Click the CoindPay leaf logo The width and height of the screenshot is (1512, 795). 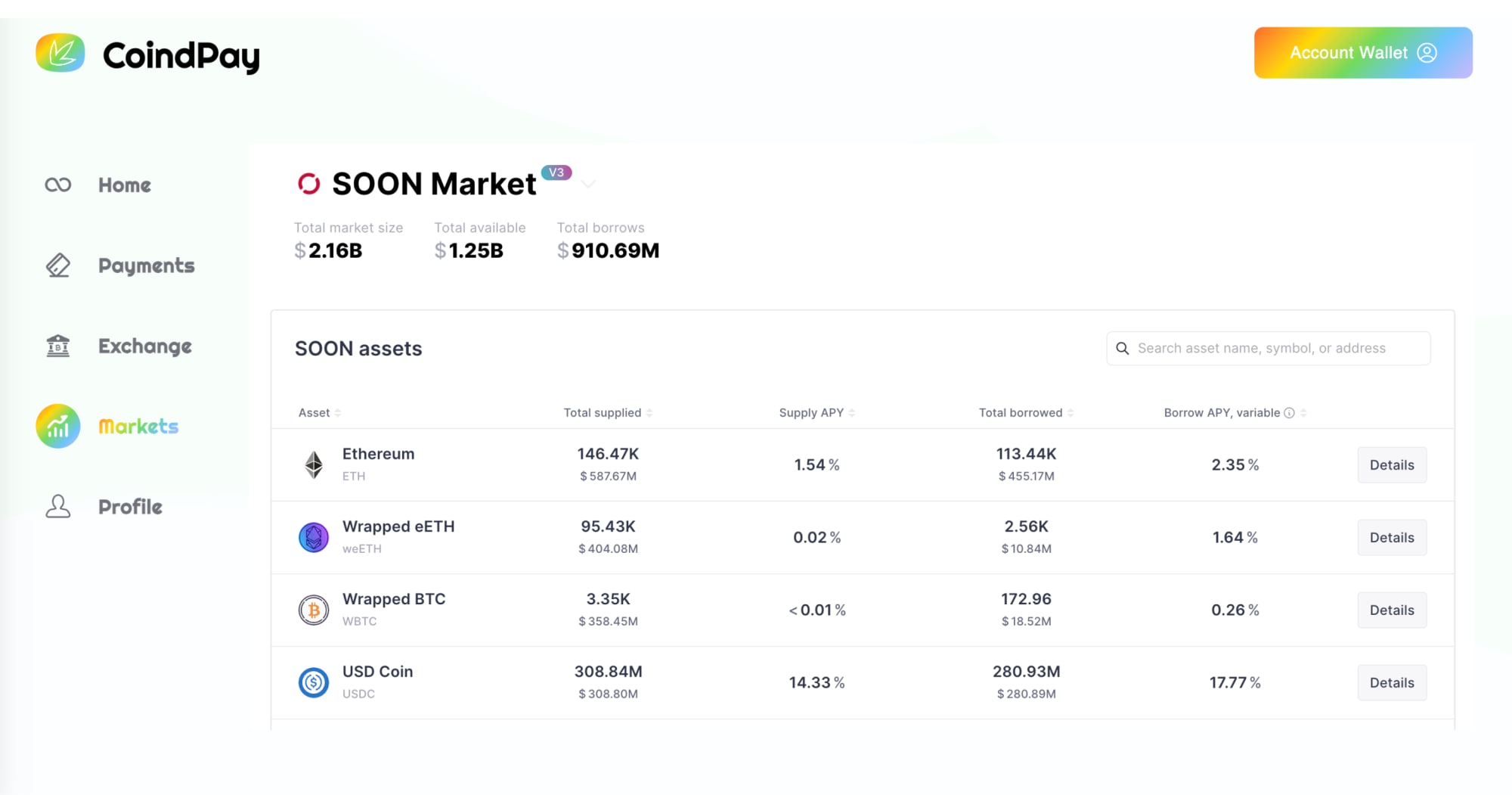[x=62, y=52]
